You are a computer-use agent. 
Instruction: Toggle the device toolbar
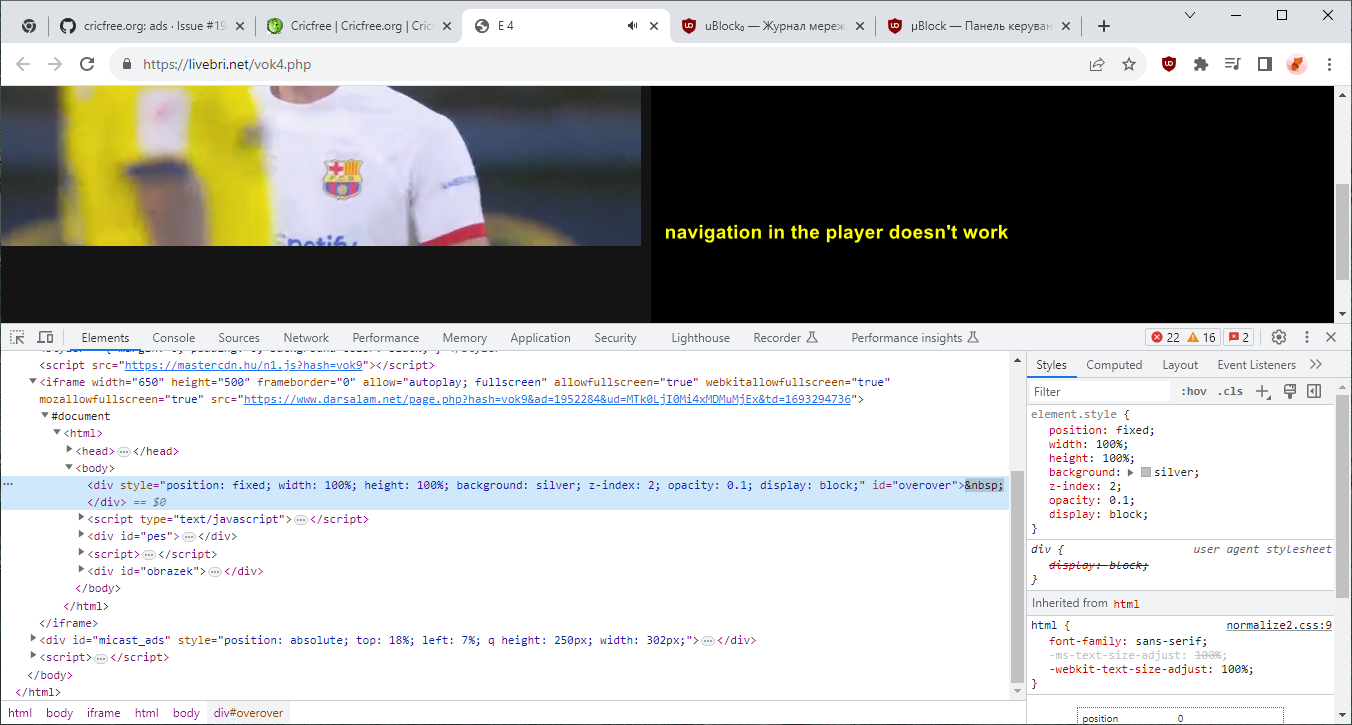click(x=45, y=337)
